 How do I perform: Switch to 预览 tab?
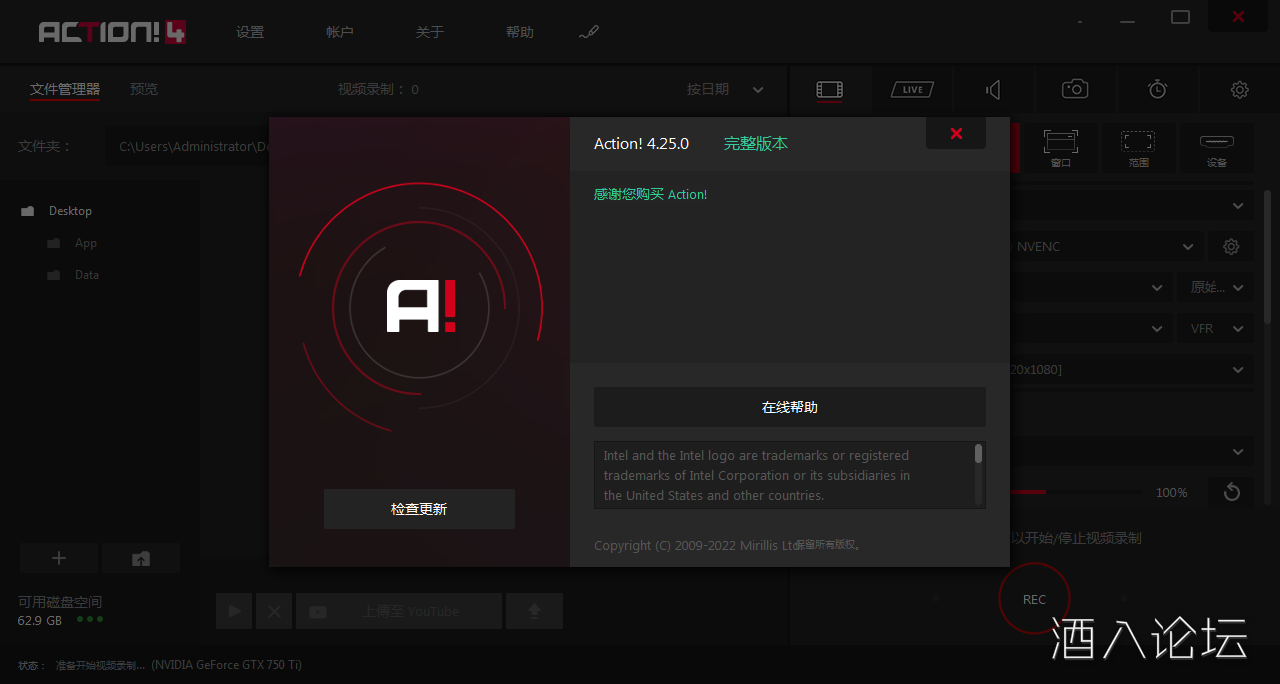(x=144, y=89)
